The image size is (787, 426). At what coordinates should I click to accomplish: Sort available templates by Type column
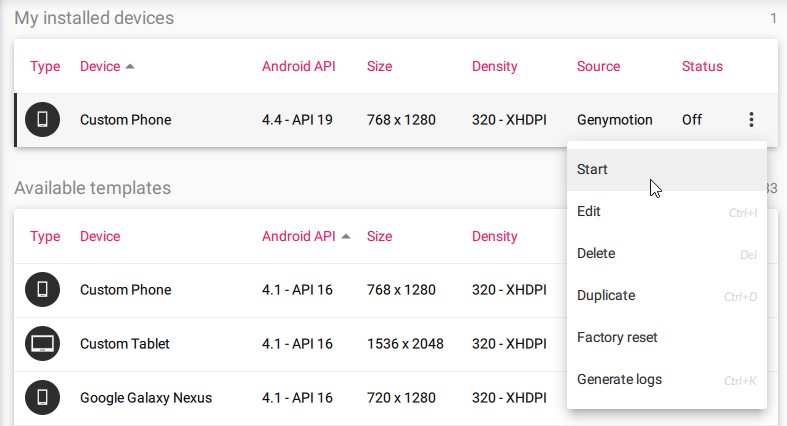[45, 236]
